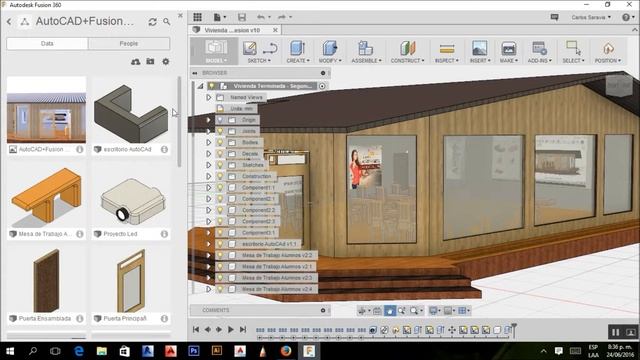Click the Construct plane icon
Image resolution: width=640 pixels, height=360 pixels.
point(407,48)
